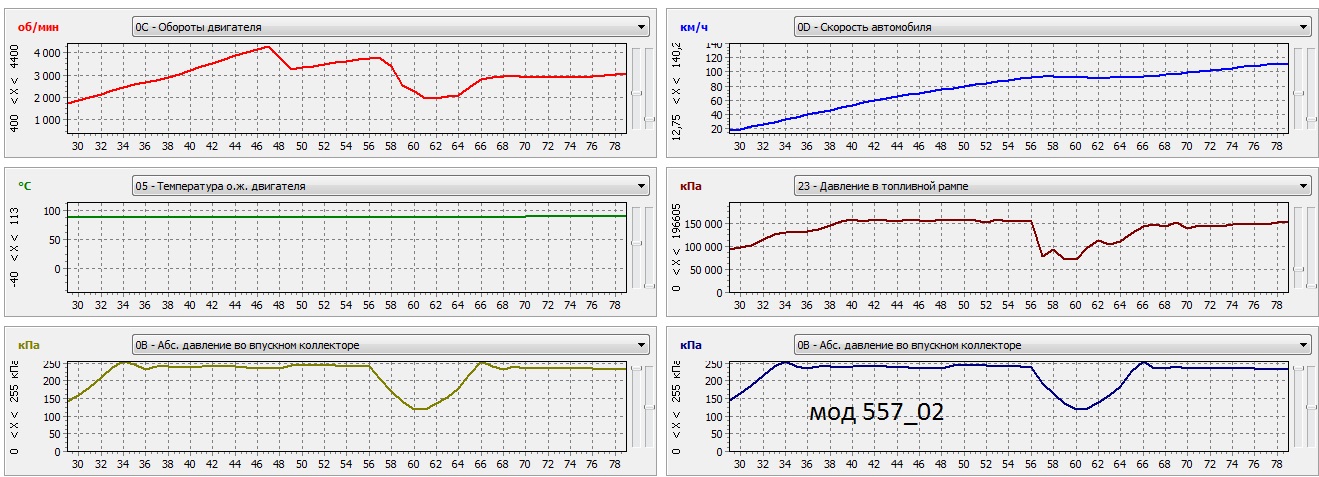Click the "кПа" label of the fuel rail panel
This screenshot has width=1319, height=477.
coord(690,186)
